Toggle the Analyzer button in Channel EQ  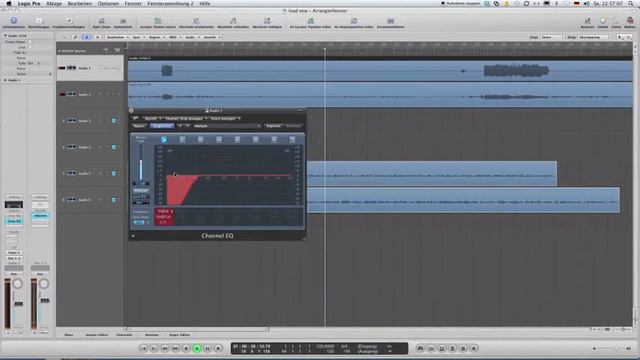141,191
